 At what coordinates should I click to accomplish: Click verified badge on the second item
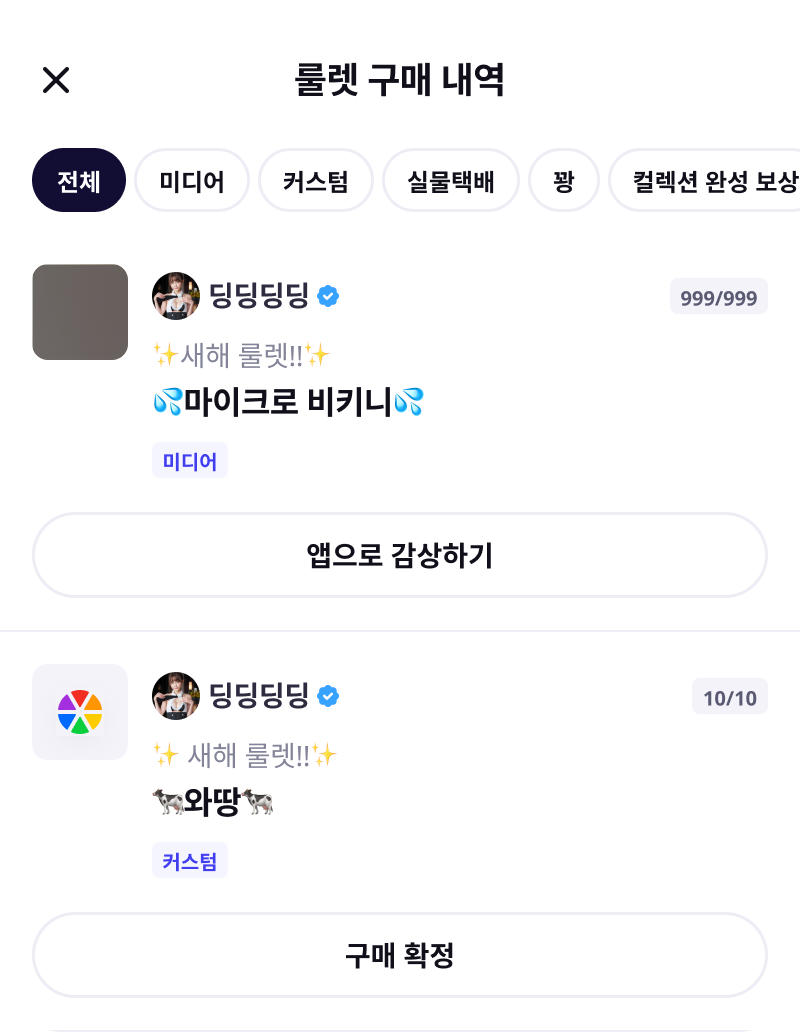328,696
